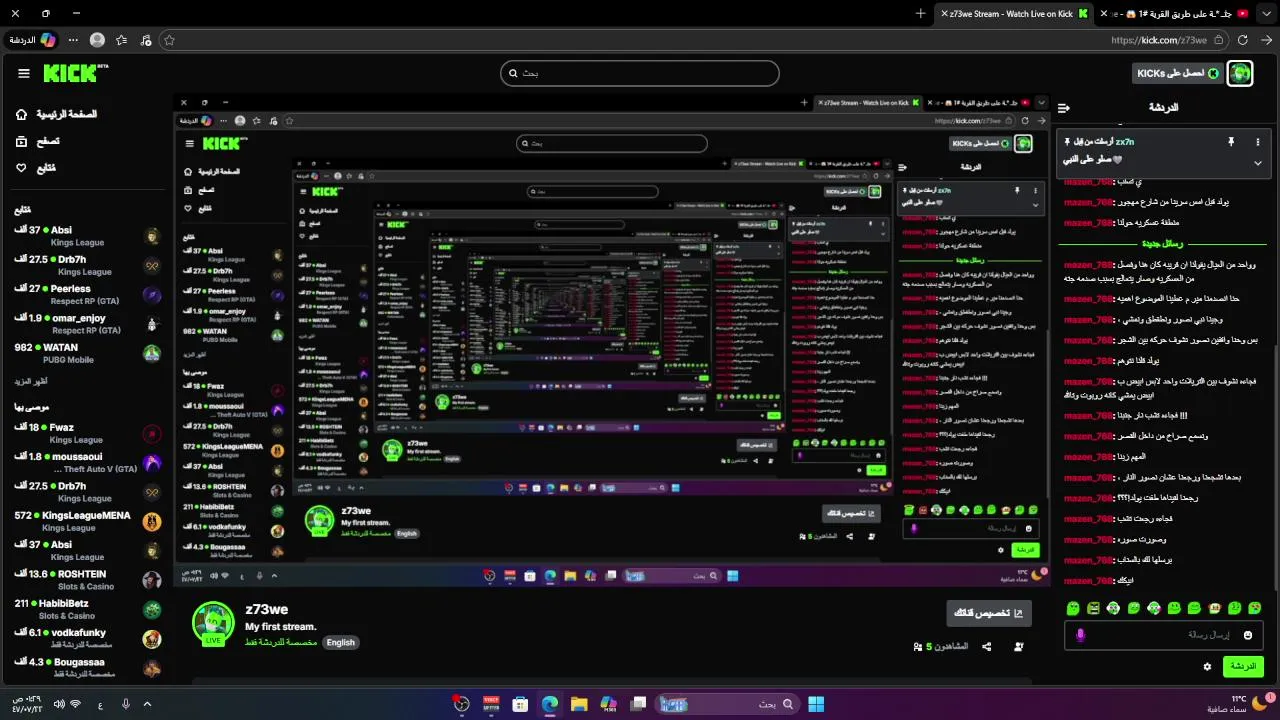
Task: Click the live stream video player
Action: (x=612, y=340)
